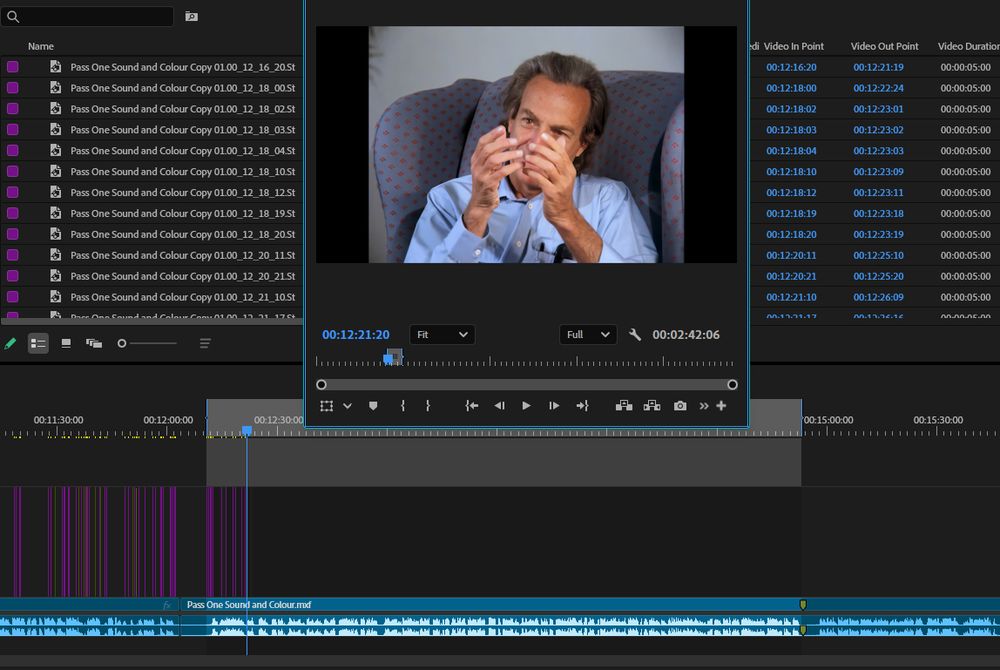Click the Project panel horizontal scrollbar
This screenshot has height=670, width=1000.
click(x=152, y=321)
